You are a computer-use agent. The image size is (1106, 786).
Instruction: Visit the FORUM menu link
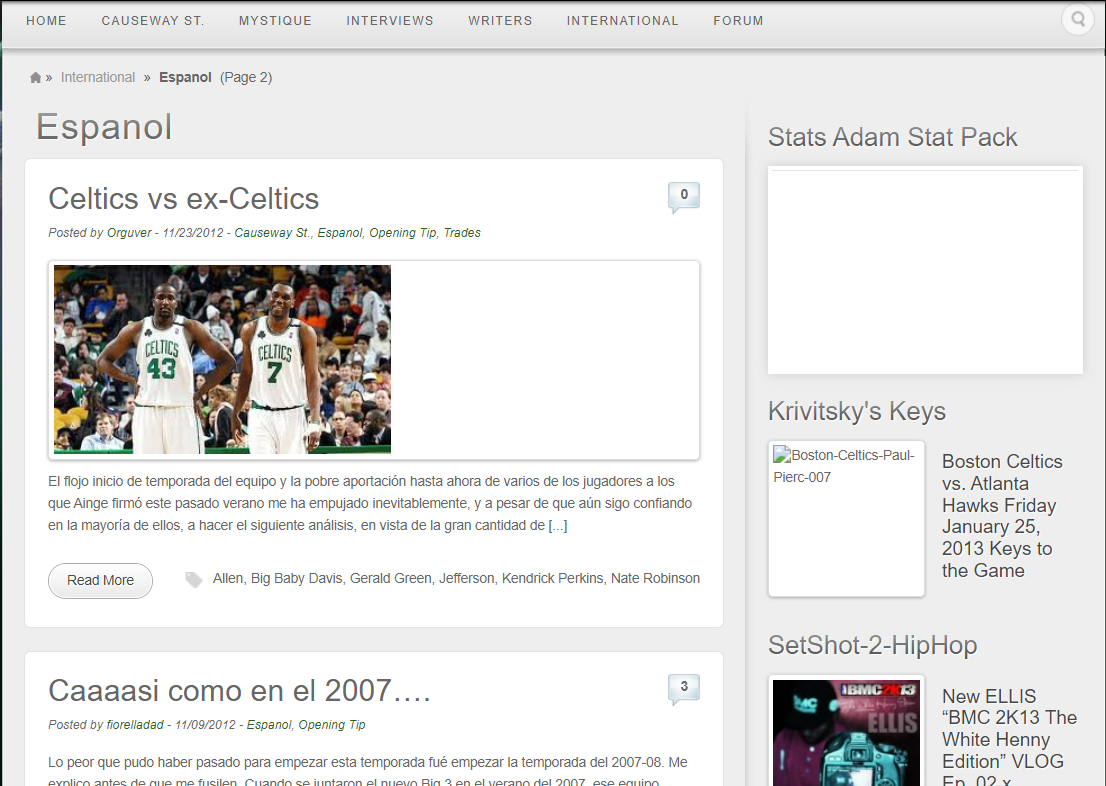739,21
